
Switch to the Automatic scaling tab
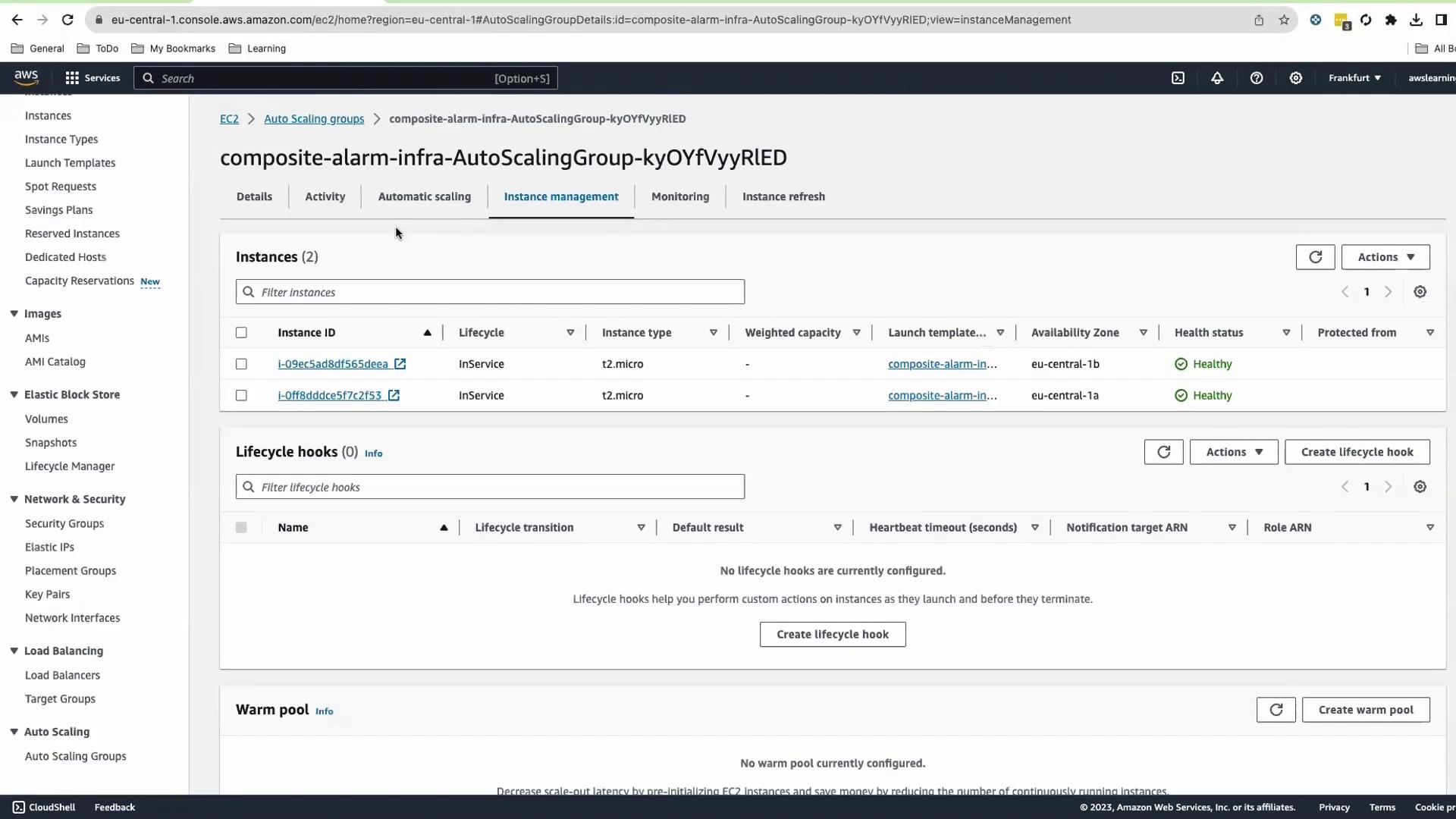click(424, 196)
